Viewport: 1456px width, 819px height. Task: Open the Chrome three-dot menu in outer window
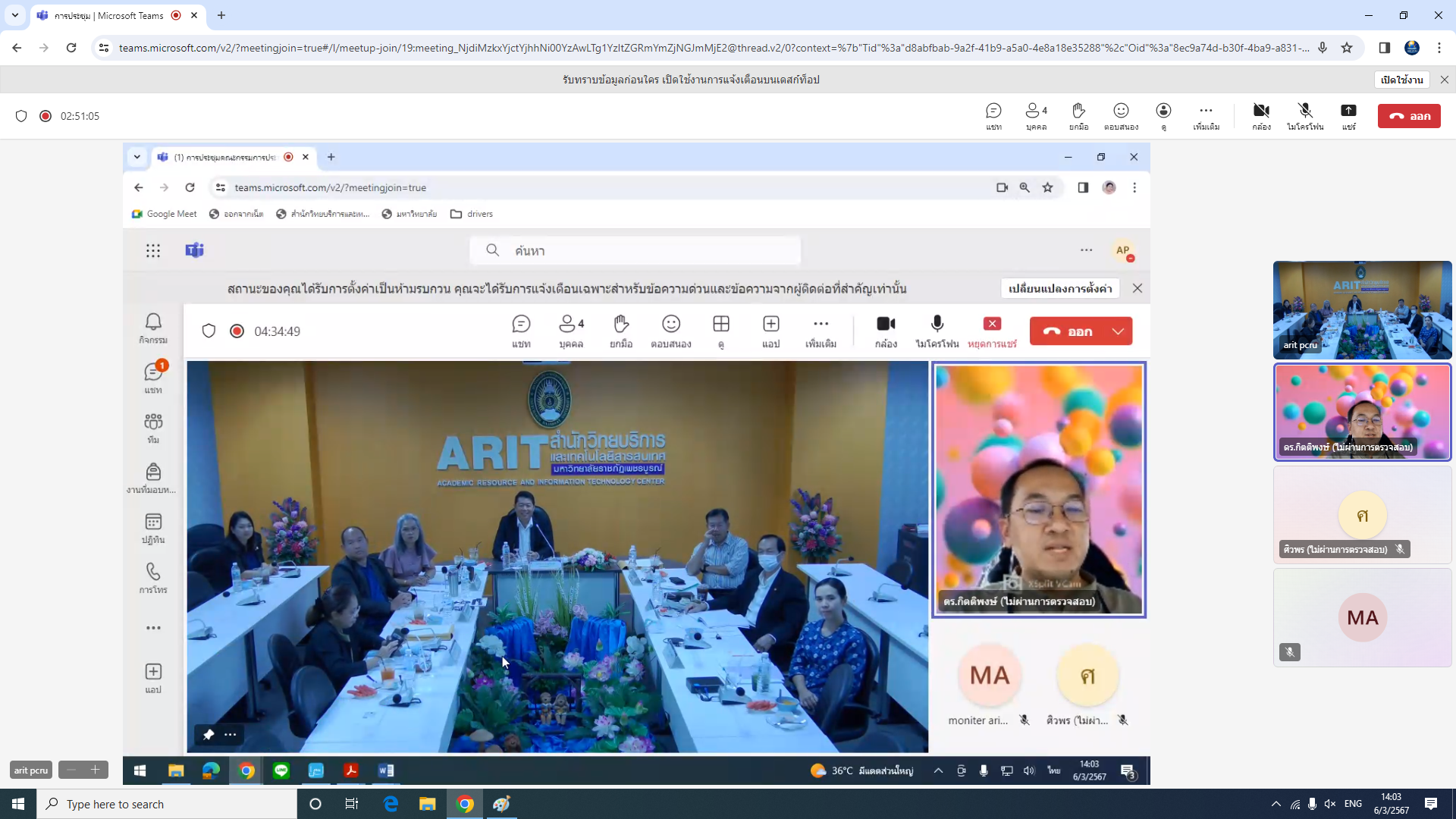tap(1439, 48)
